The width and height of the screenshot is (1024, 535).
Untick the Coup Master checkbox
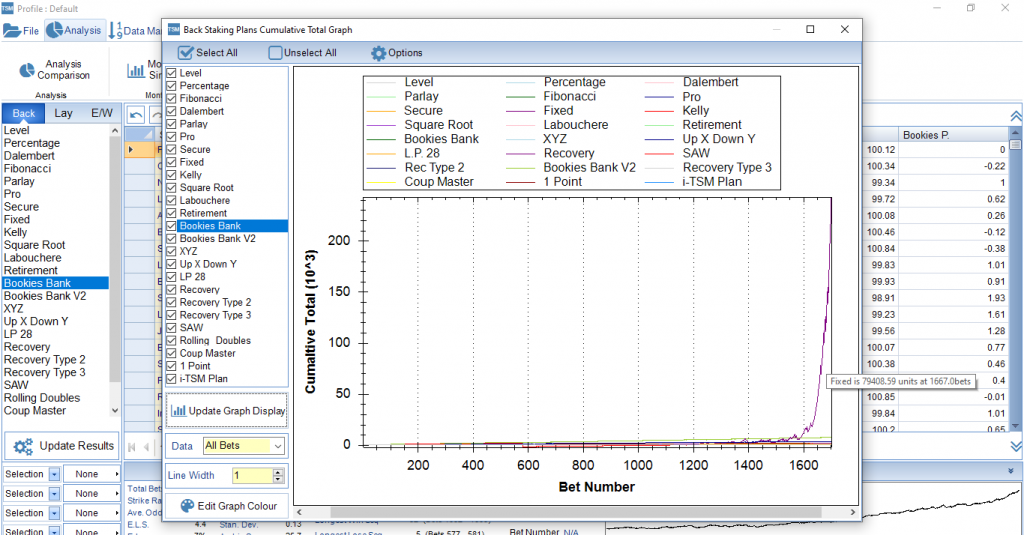[x=172, y=353]
